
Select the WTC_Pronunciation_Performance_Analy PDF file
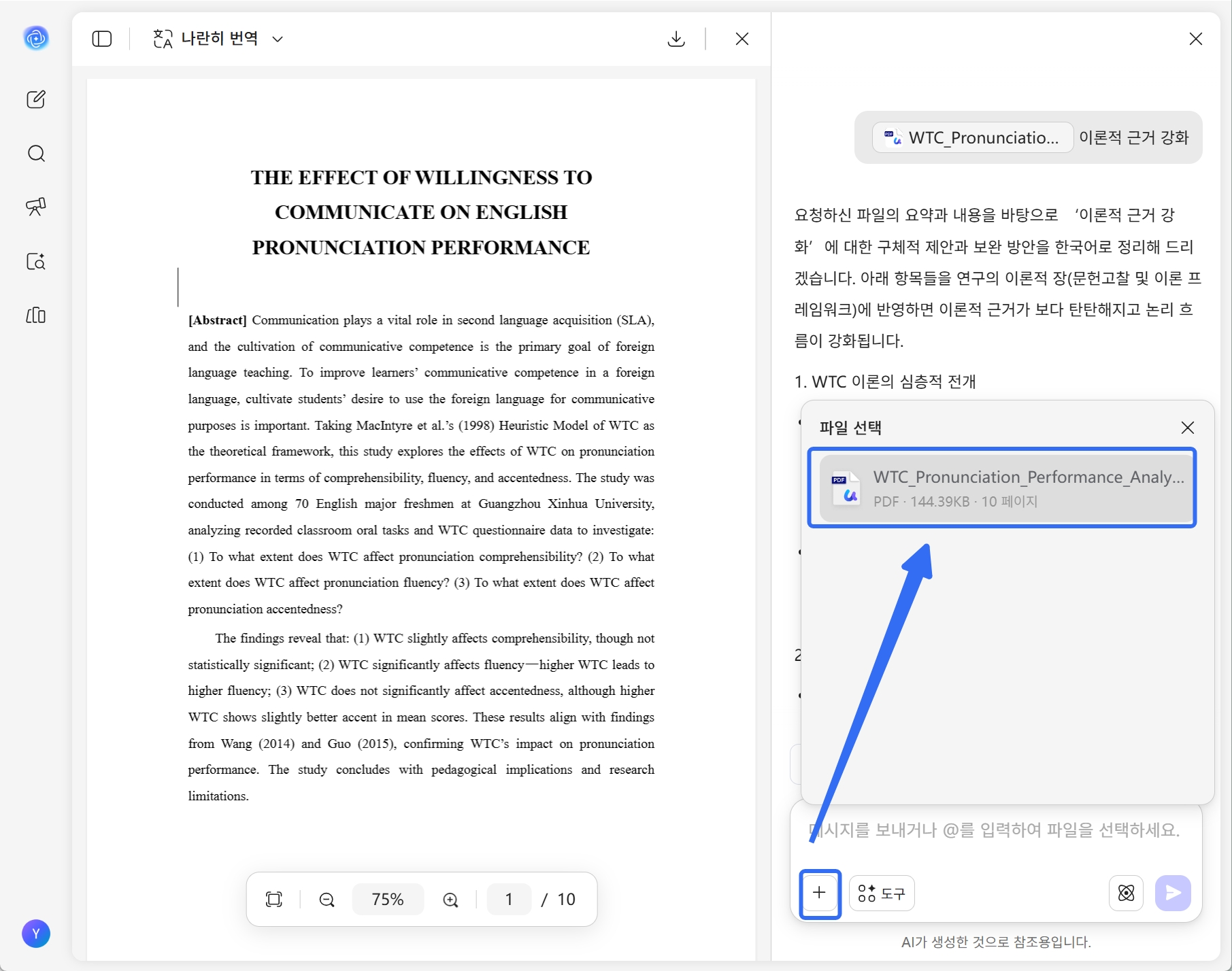(x=1001, y=488)
